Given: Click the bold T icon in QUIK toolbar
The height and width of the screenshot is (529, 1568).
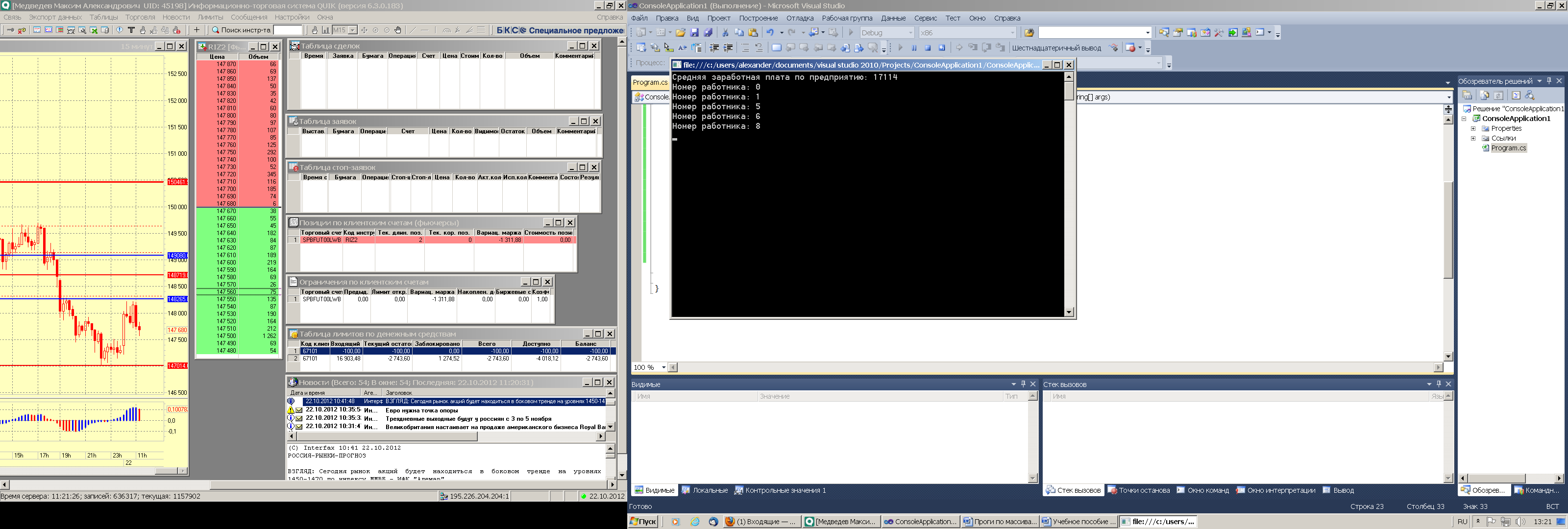Looking at the screenshot, I should pyautogui.click(x=131, y=30).
